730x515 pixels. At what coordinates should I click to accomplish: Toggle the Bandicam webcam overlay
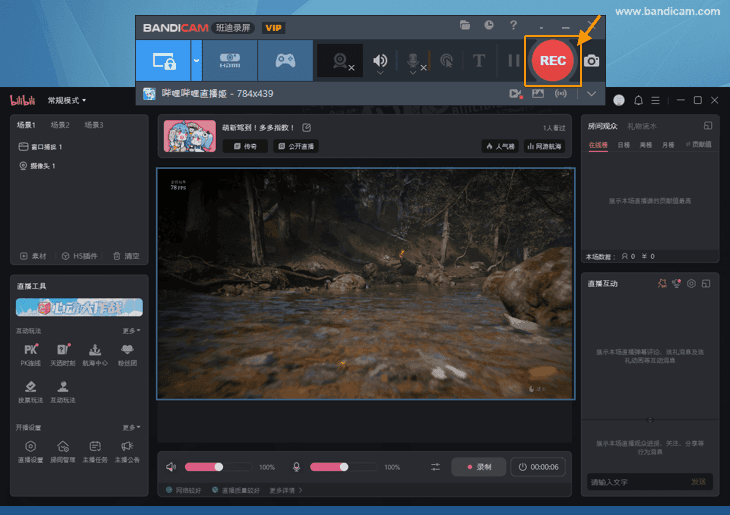342,61
